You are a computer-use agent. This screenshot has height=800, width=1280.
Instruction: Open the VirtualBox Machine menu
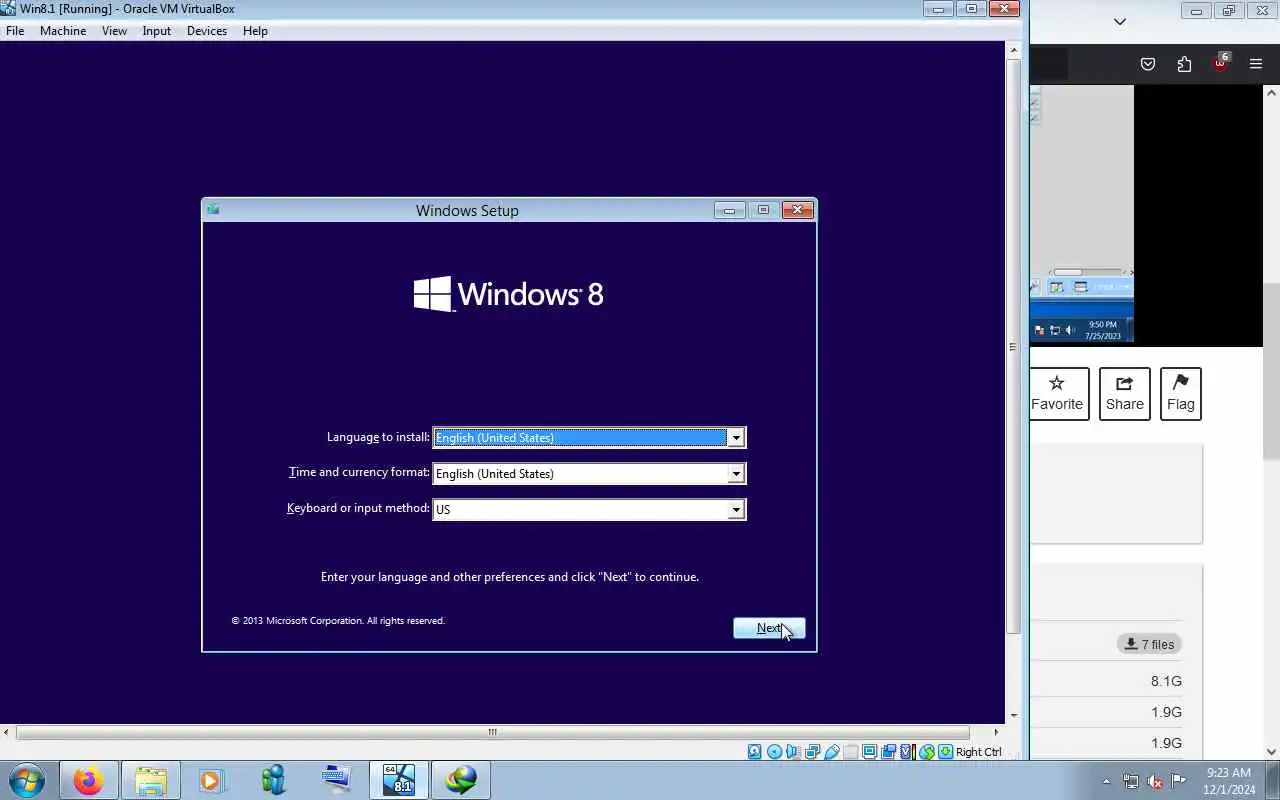pyautogui.click(x=63, y=31)
